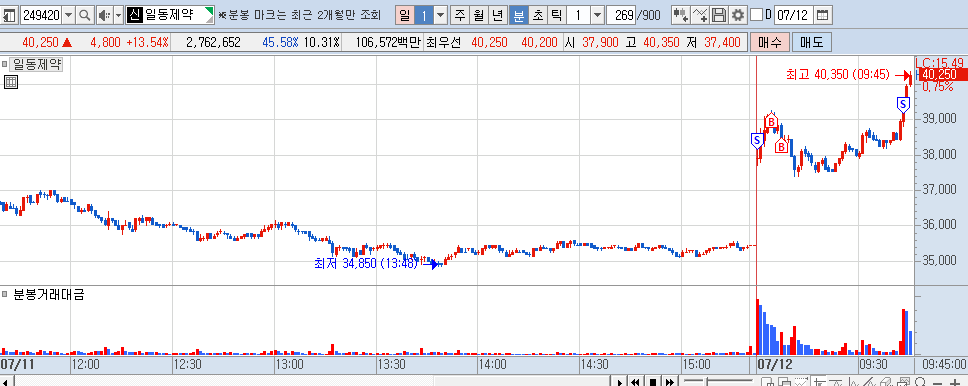The width and height of the screenshot is (968, 386).
Task: Click the data table icon under 일동제약
Action: pyautogui.click(x=10, y=82)
